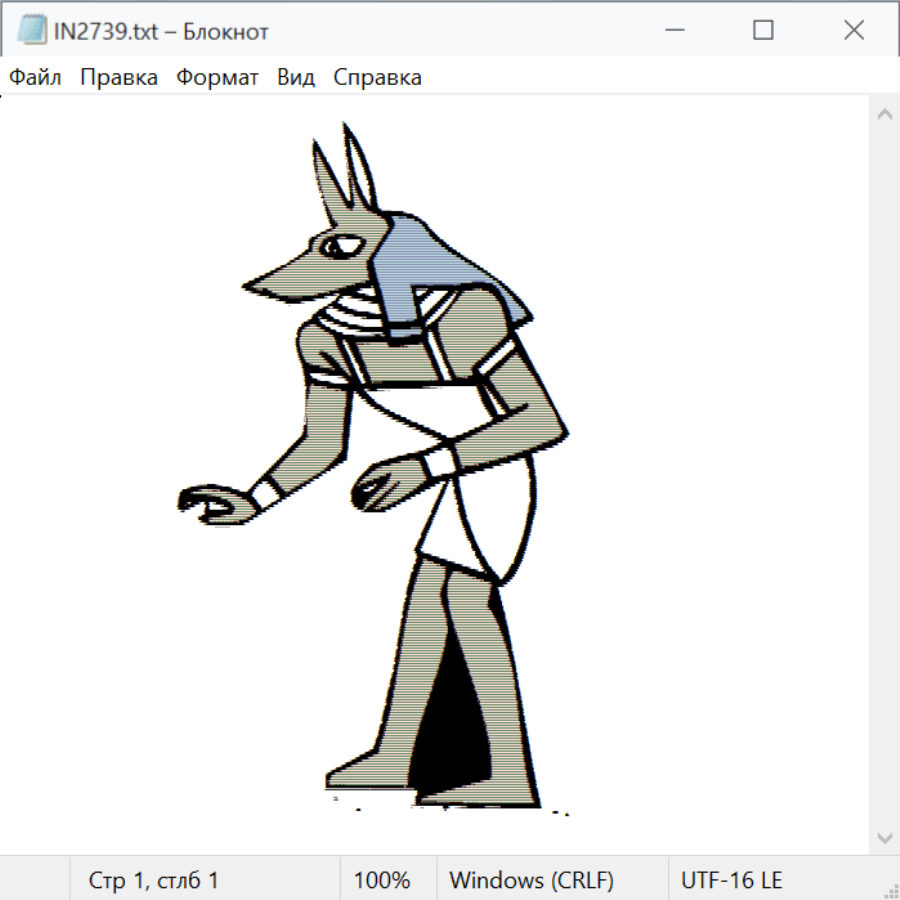The width and height of the screenshot is (900, 900).
Task: Click the Notepad icon in title bar
Action: [x=33, y=31]
